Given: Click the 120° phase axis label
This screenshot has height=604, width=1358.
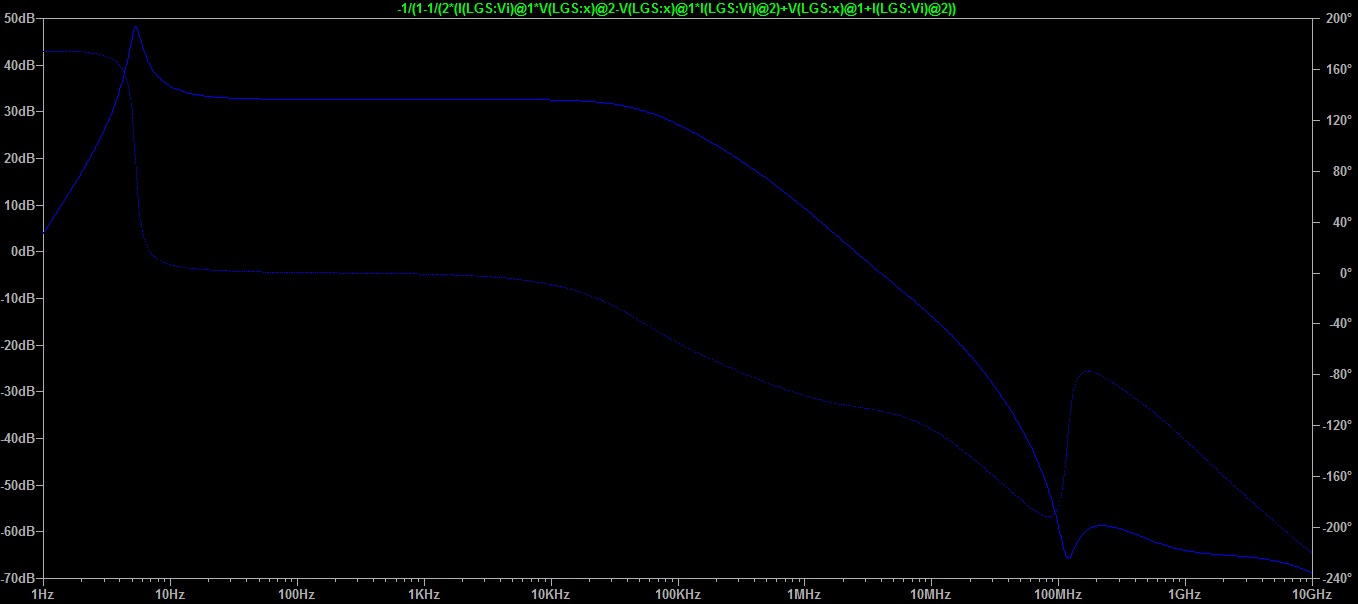Looking at the screenshot, I should tap(1337, 120).
